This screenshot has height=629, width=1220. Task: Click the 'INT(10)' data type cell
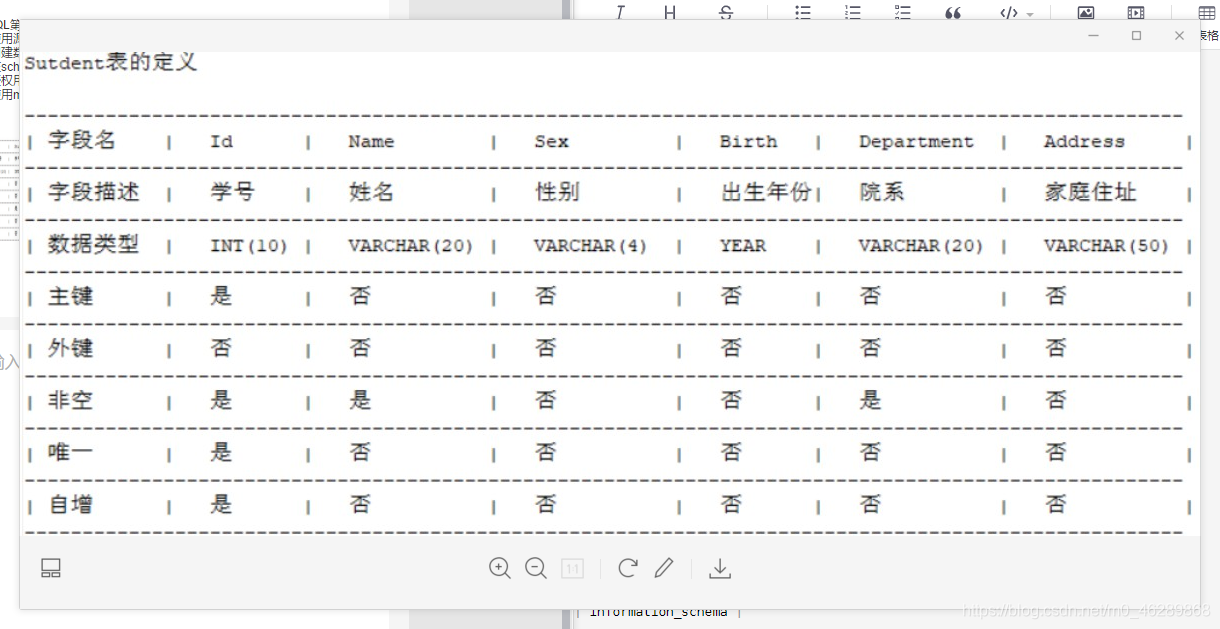(249, 245)
